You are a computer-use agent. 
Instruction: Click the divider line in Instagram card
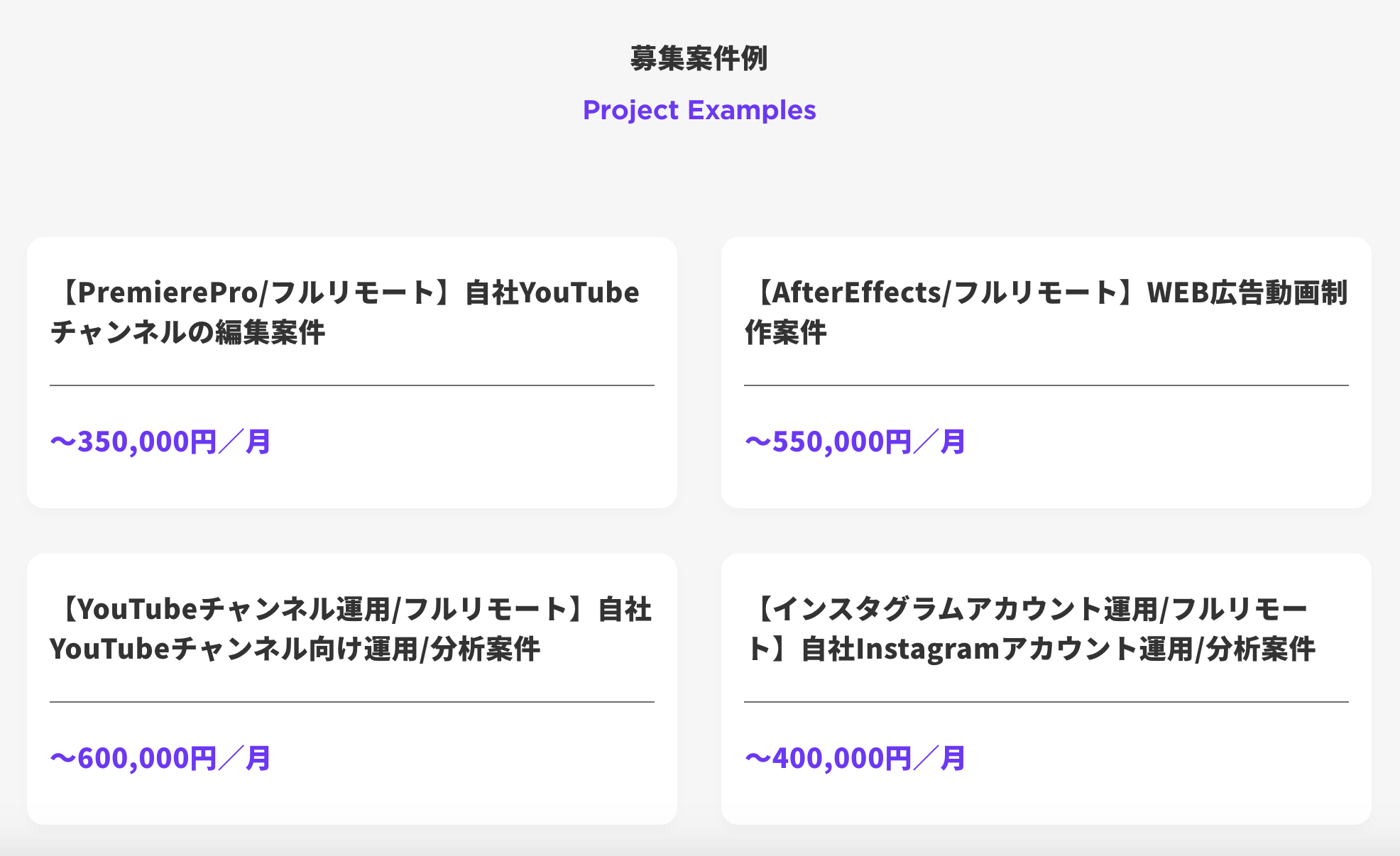1046,702
